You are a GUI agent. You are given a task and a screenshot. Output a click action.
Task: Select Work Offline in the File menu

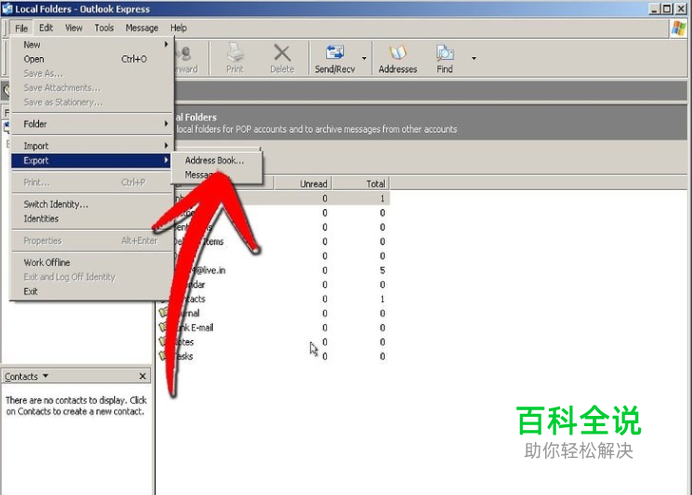pos(90,262)
